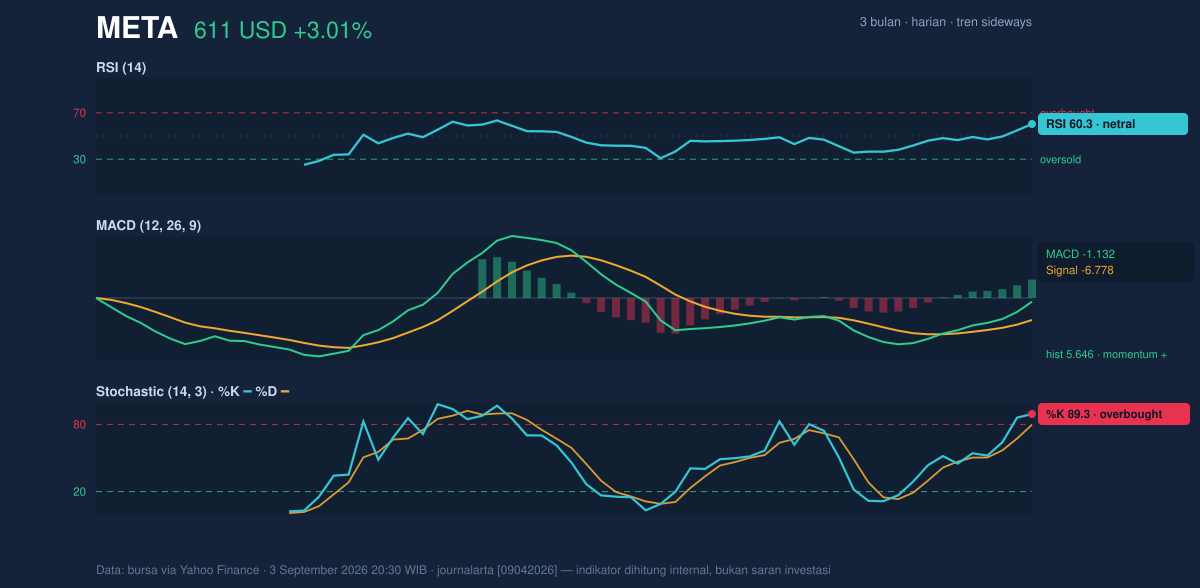Viewport: 1200px width, 588px height.
Task: Click the %D orange legend swatch
Action: (x=285, y=392)
